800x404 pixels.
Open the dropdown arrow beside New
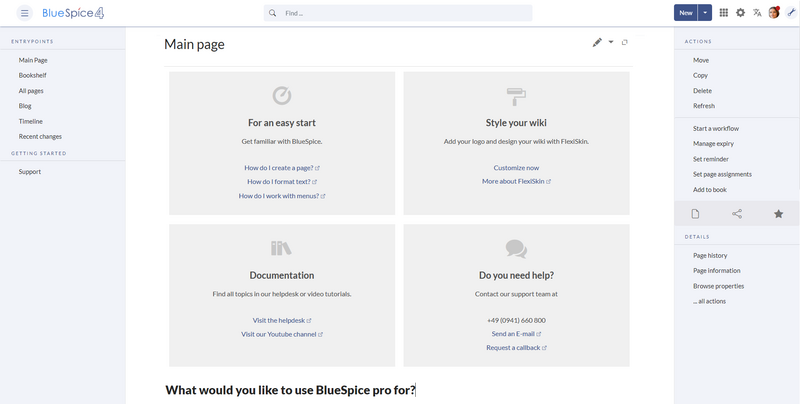pyautogui.click(x=705, y=13)
